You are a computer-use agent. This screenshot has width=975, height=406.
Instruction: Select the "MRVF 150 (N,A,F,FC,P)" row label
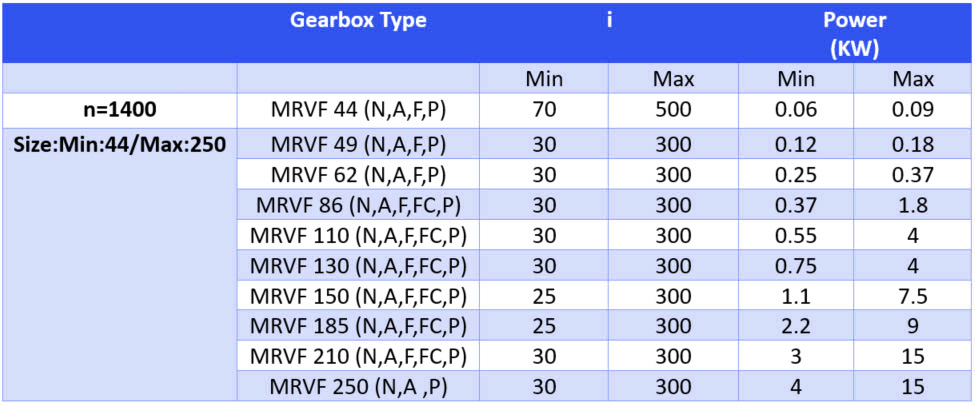(x=358, y=296)
